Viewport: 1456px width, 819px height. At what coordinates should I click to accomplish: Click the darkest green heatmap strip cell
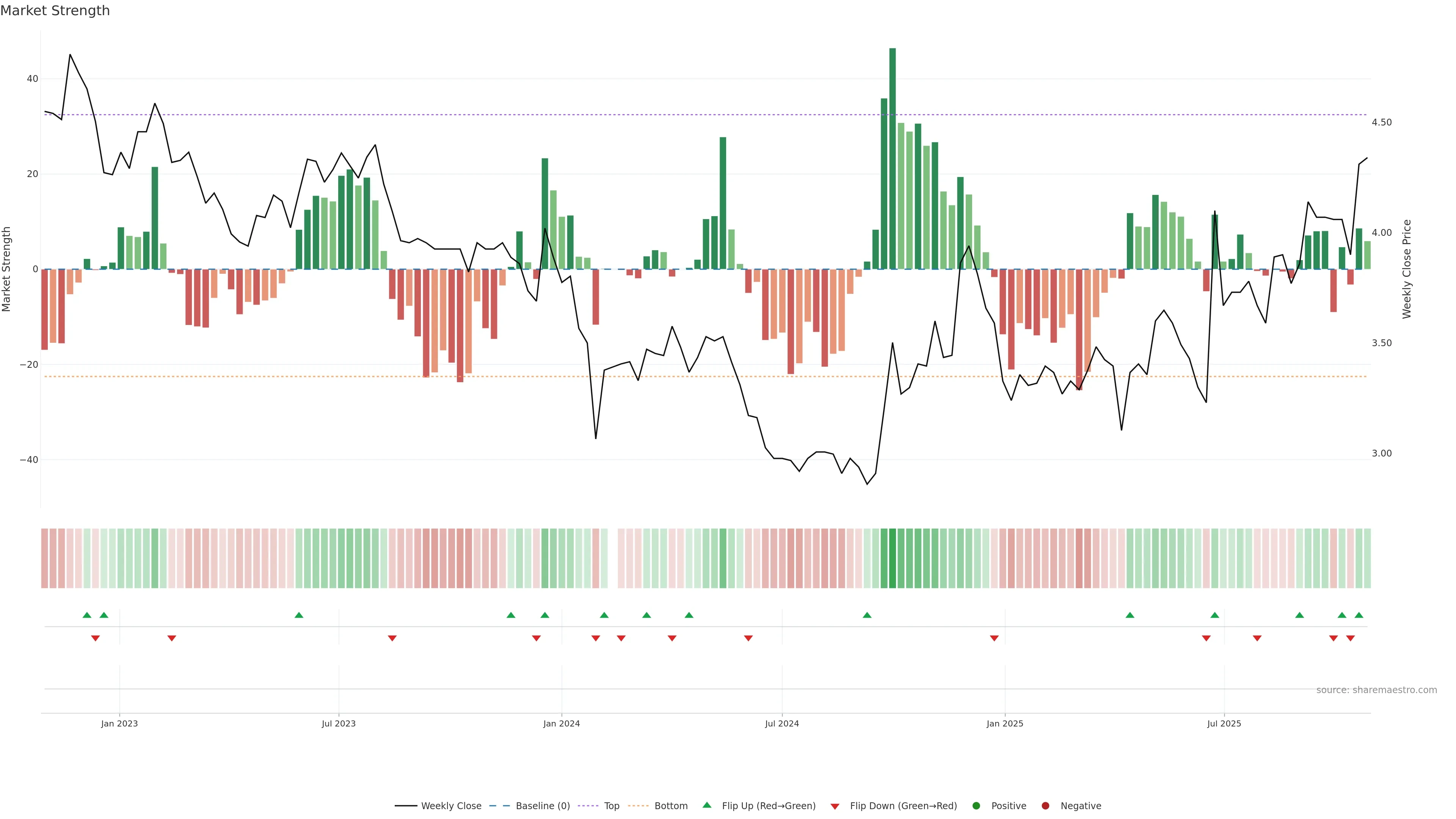point(893,559)
